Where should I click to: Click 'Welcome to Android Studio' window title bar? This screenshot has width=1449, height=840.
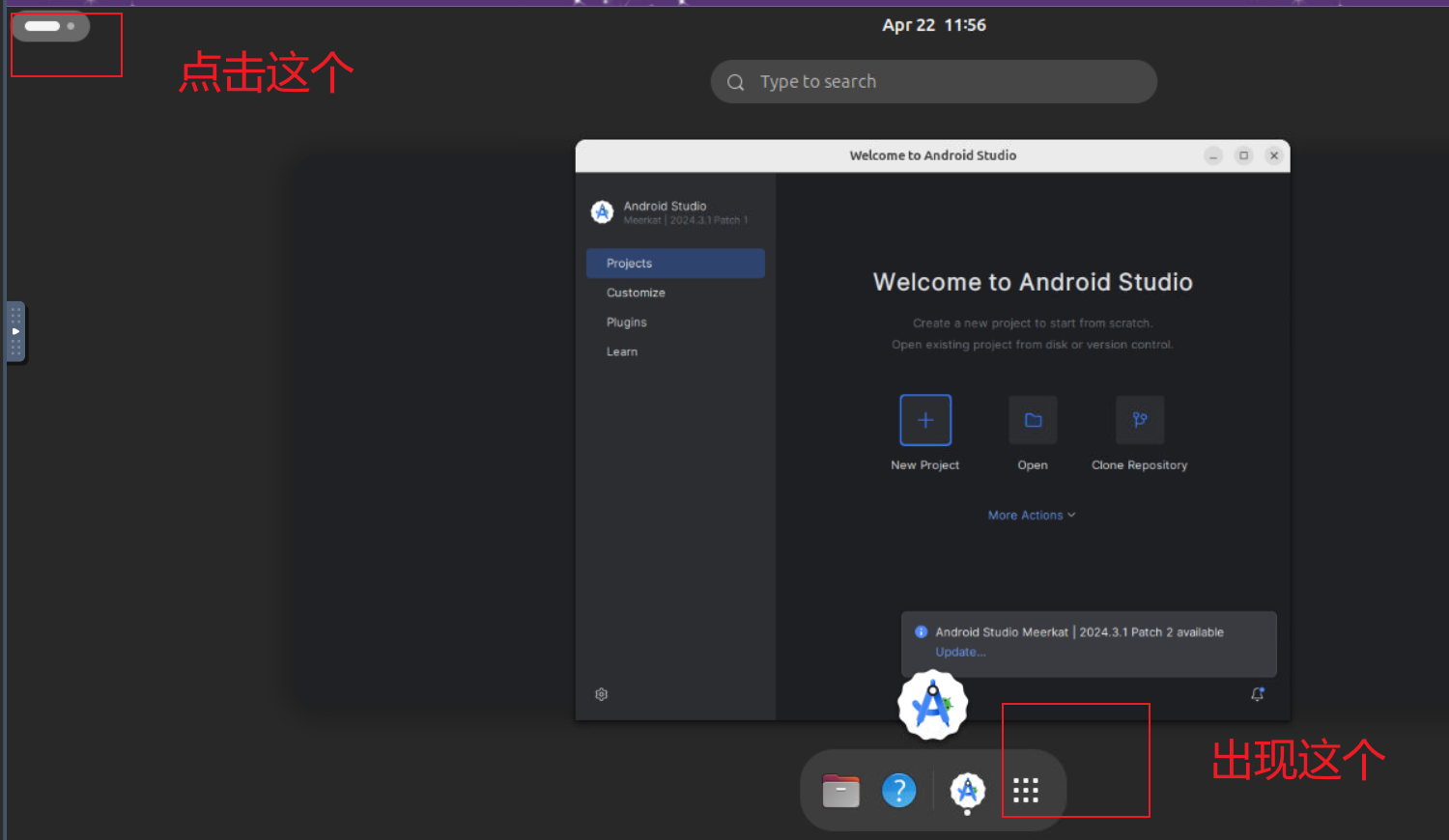pyautogui.click(x=933, y=155)
